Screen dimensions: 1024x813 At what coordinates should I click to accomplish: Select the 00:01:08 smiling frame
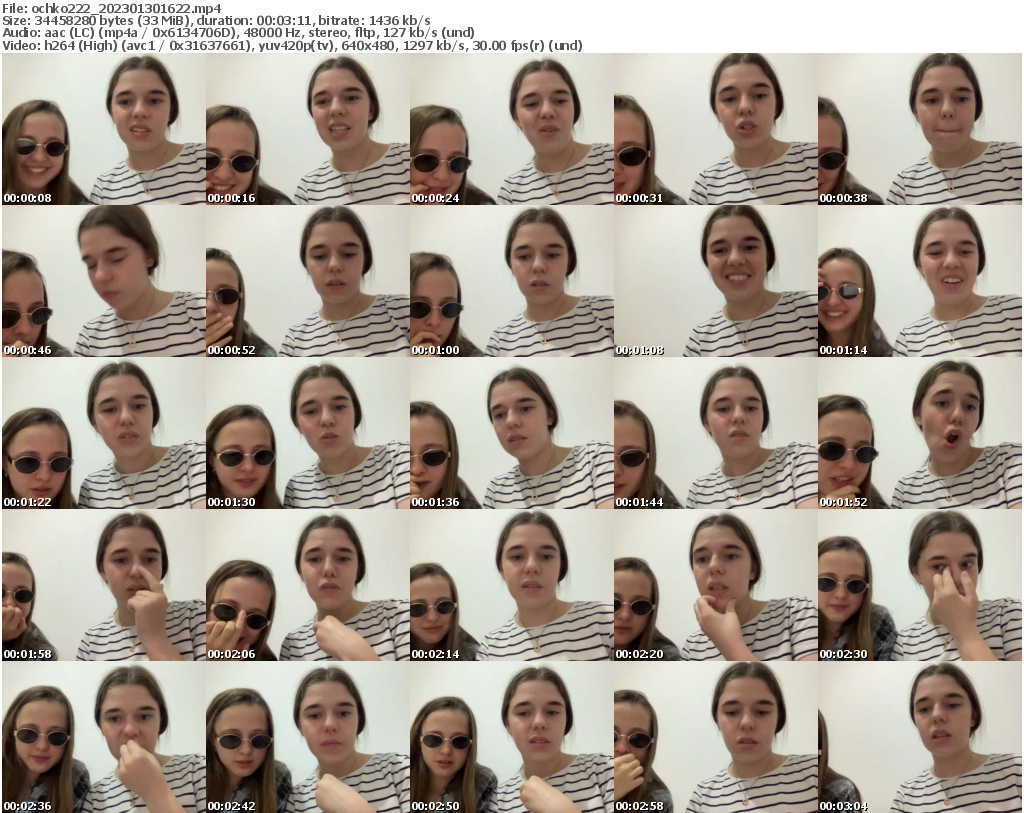[715, 282]
